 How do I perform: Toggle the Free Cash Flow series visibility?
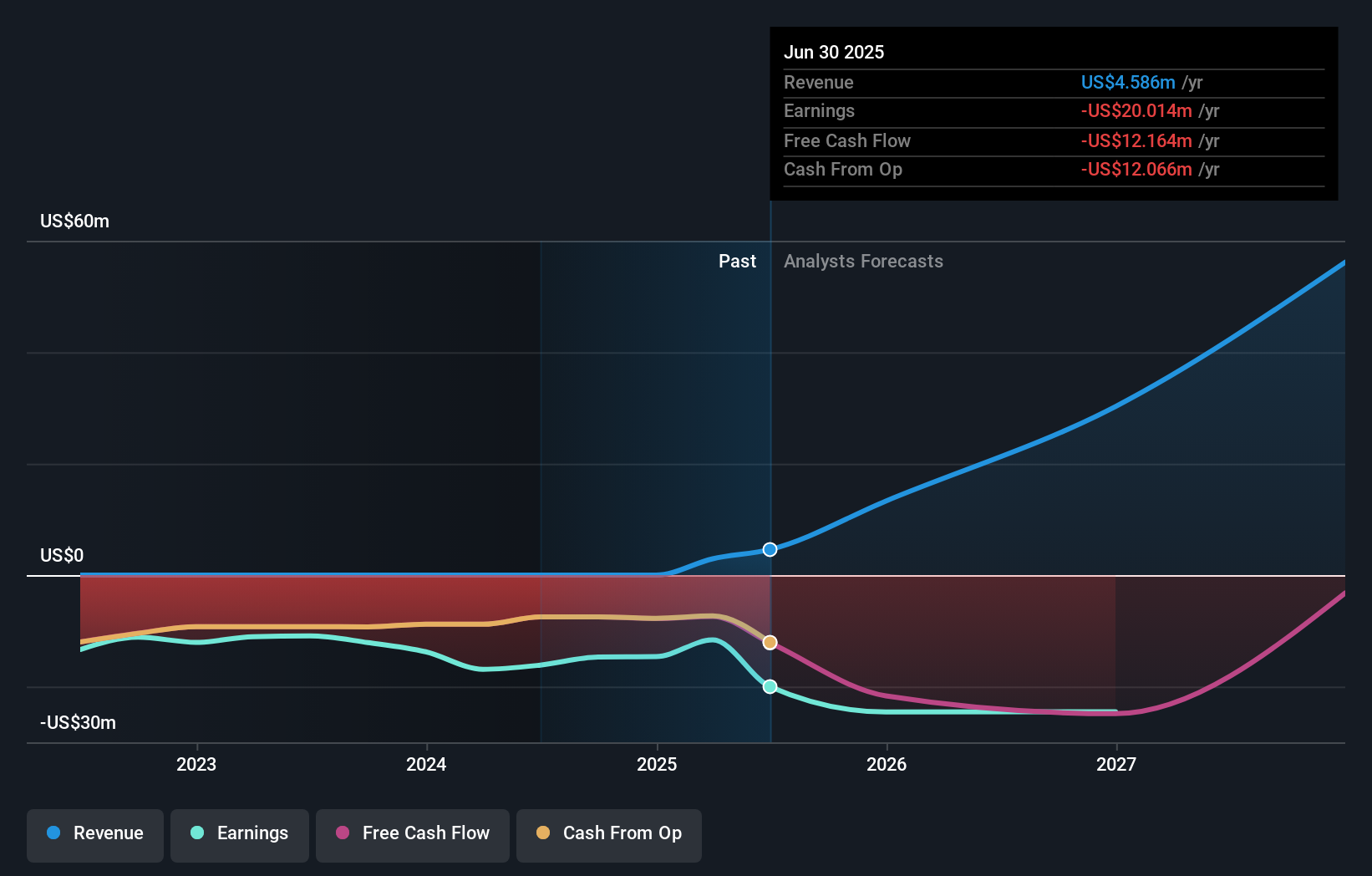point(412,833)
